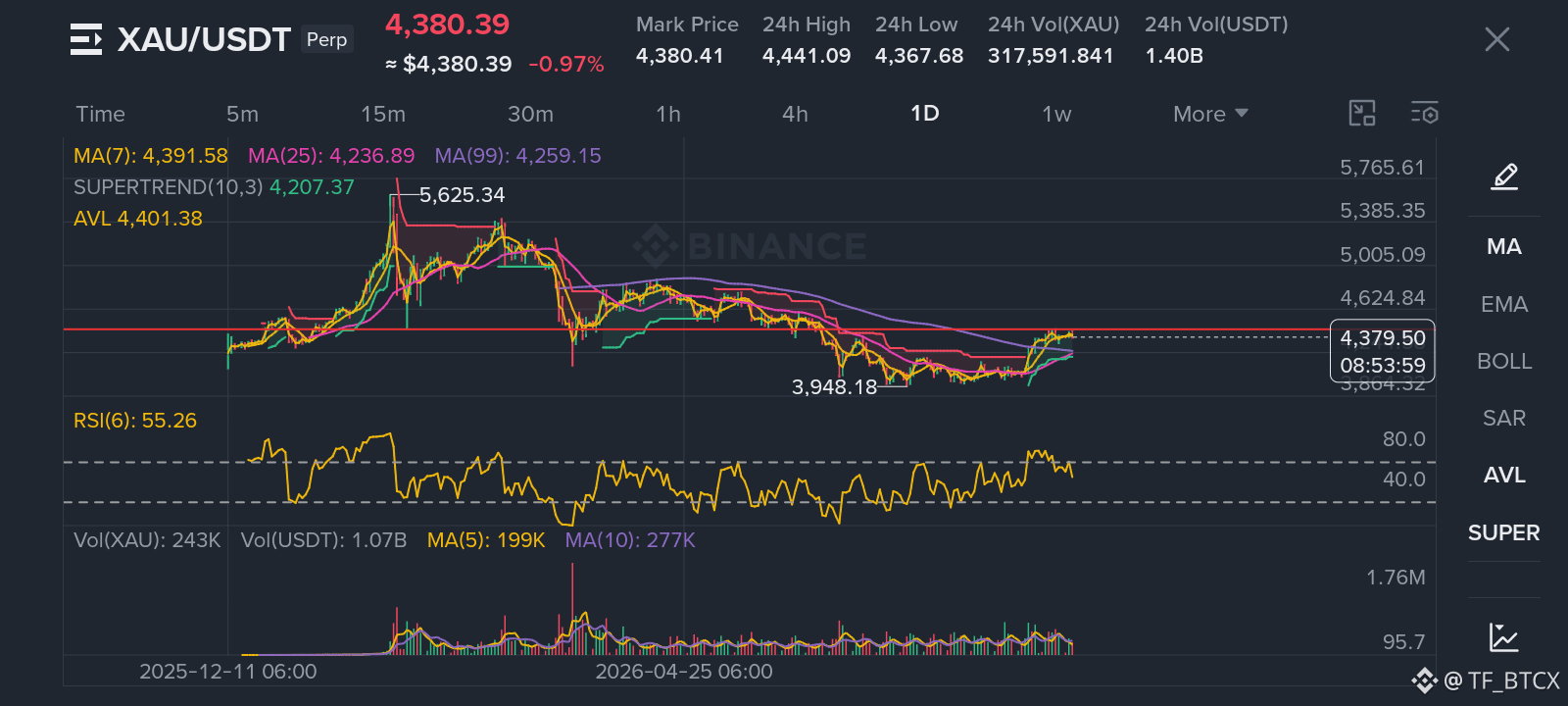This screenshot has width=1568, height=706.
Task: Click the RSI 80.0 axis label
Action: coord(1403,439)
